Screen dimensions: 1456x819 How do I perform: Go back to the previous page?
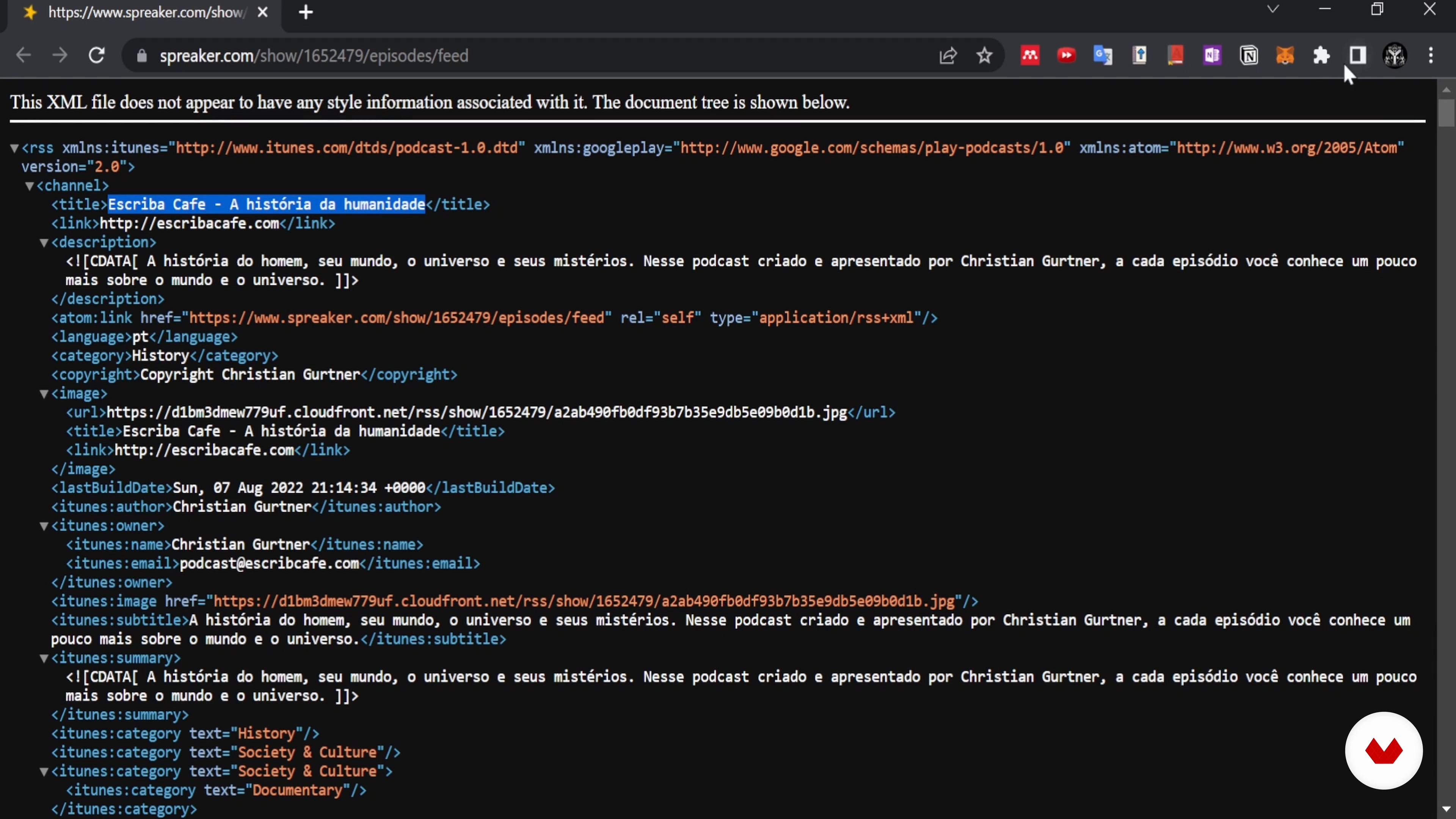click(x=23, y=55)
